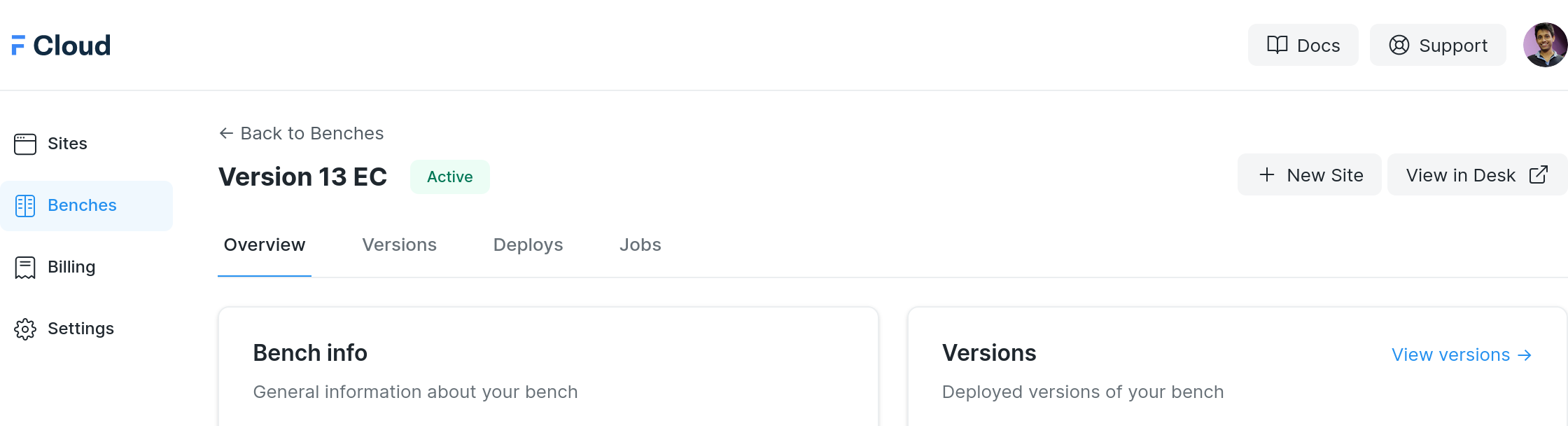Click the Docs book icon
This screenshot has height=426, width=1568.
[1277, 45]
